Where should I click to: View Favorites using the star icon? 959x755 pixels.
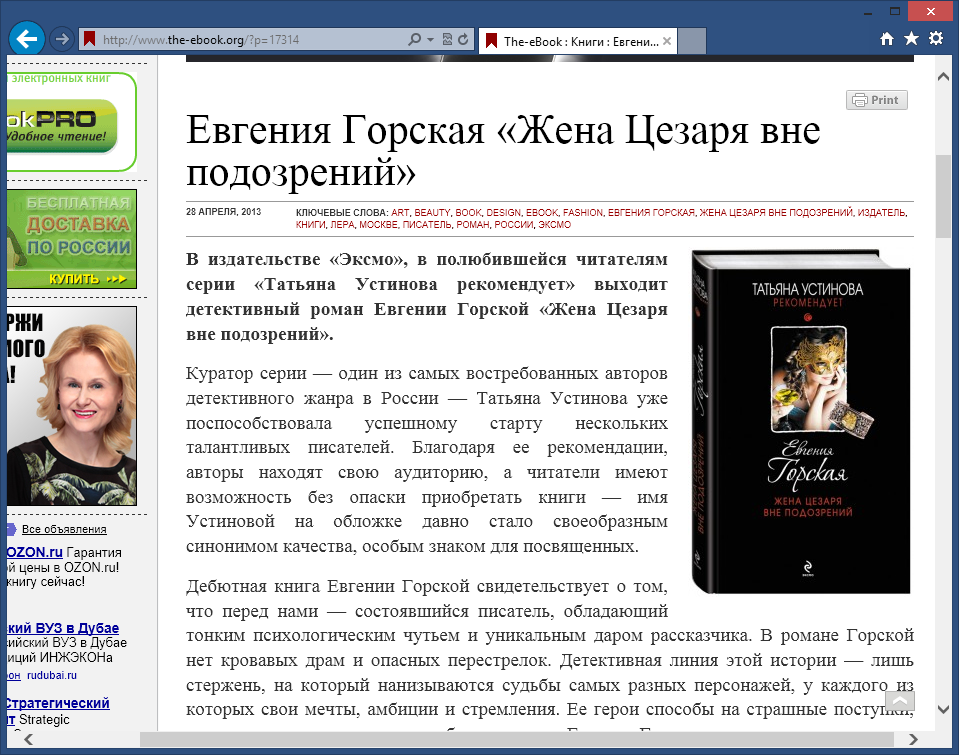pyautogui.click(x=911, y=36)
